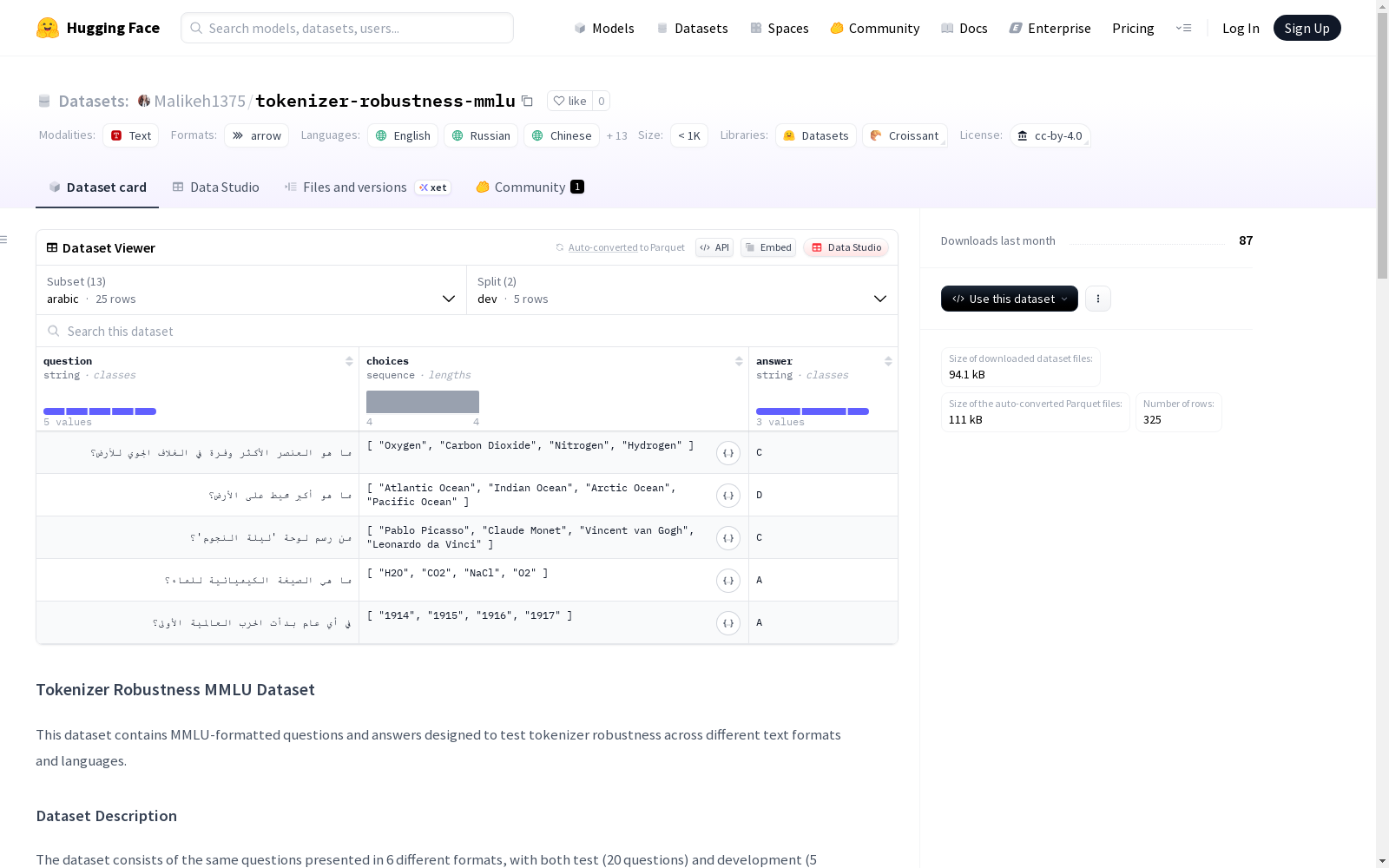Open Community in the top navbar

(x=875, y=28)
